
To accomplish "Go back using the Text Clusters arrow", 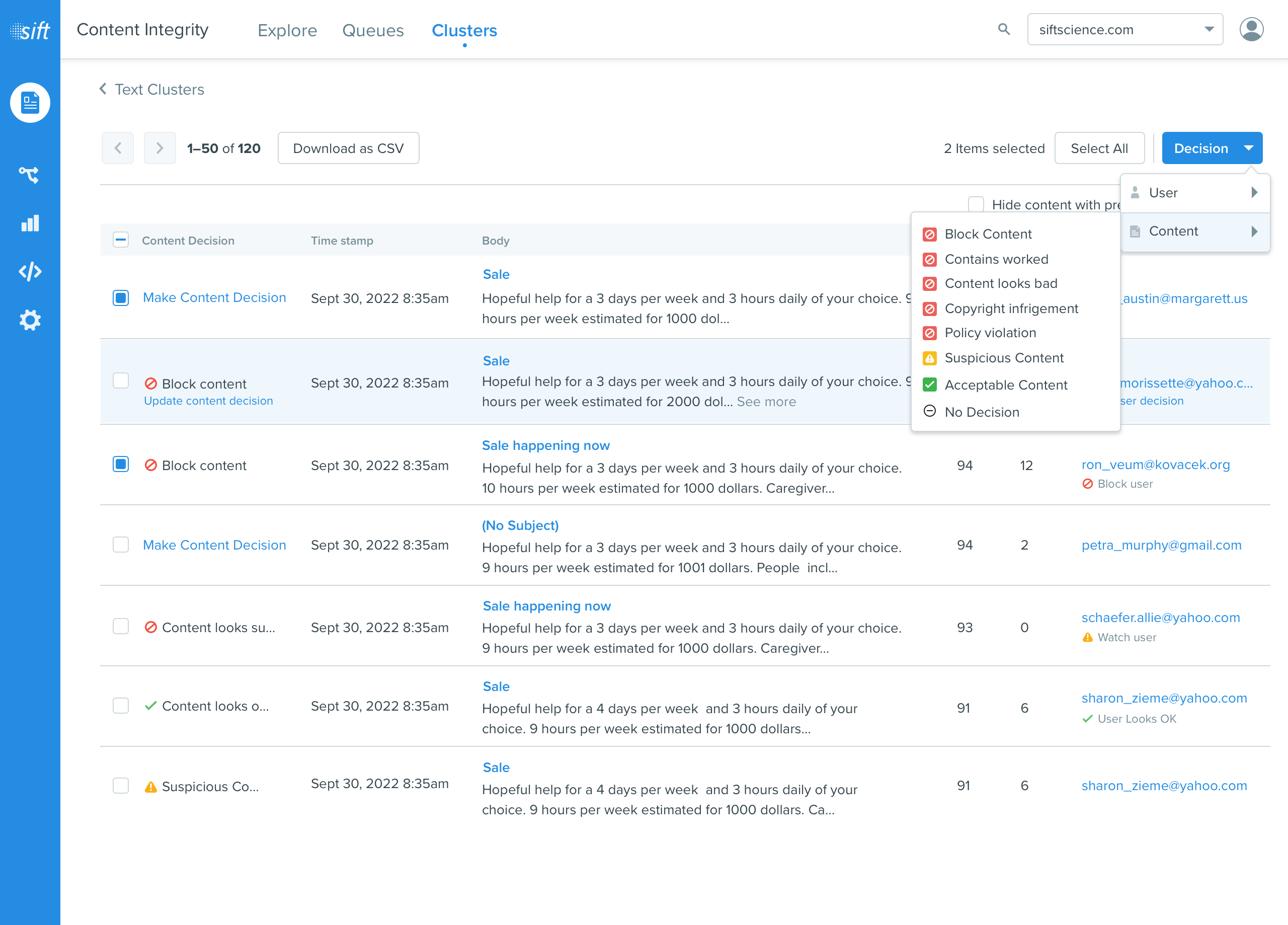I will (x=103, y=89).
